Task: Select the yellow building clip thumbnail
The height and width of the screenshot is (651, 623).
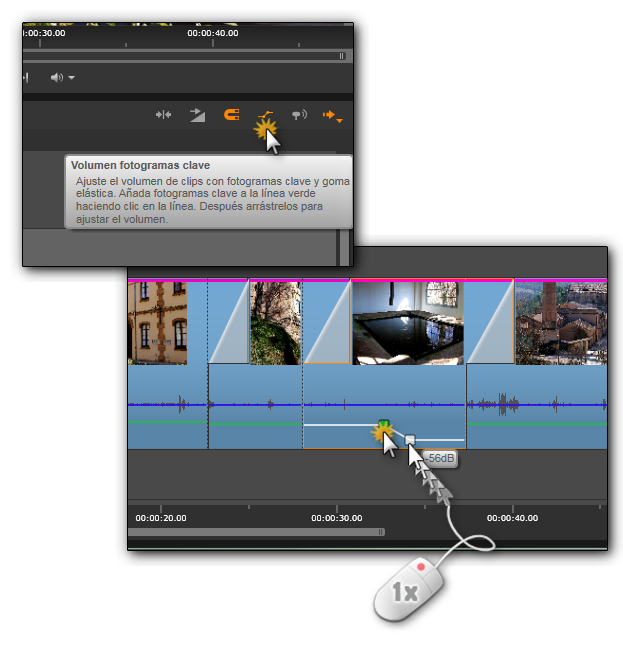Action: click(x=157, y=323)
